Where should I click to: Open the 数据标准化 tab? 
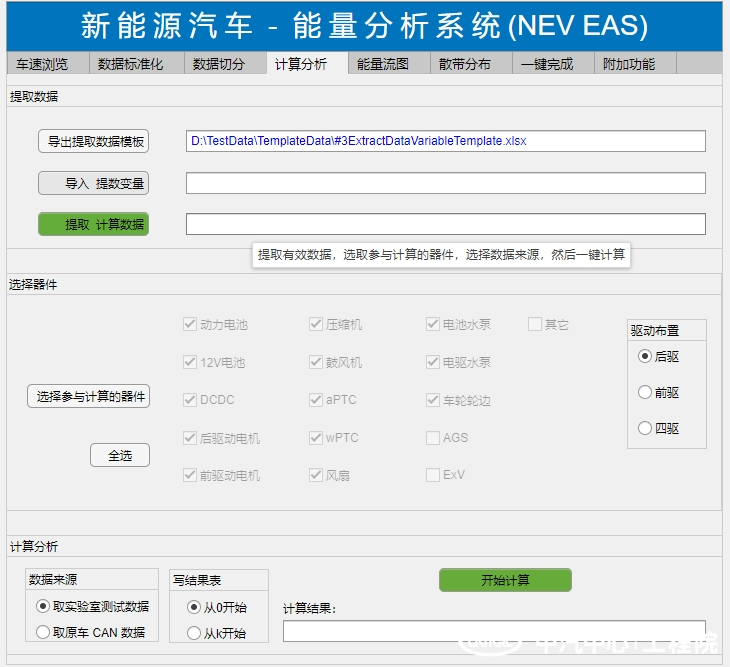pos(130,64)
